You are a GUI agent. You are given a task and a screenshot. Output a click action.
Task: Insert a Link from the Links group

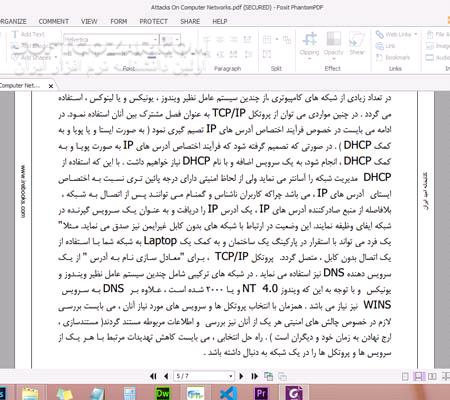point(385,46)
